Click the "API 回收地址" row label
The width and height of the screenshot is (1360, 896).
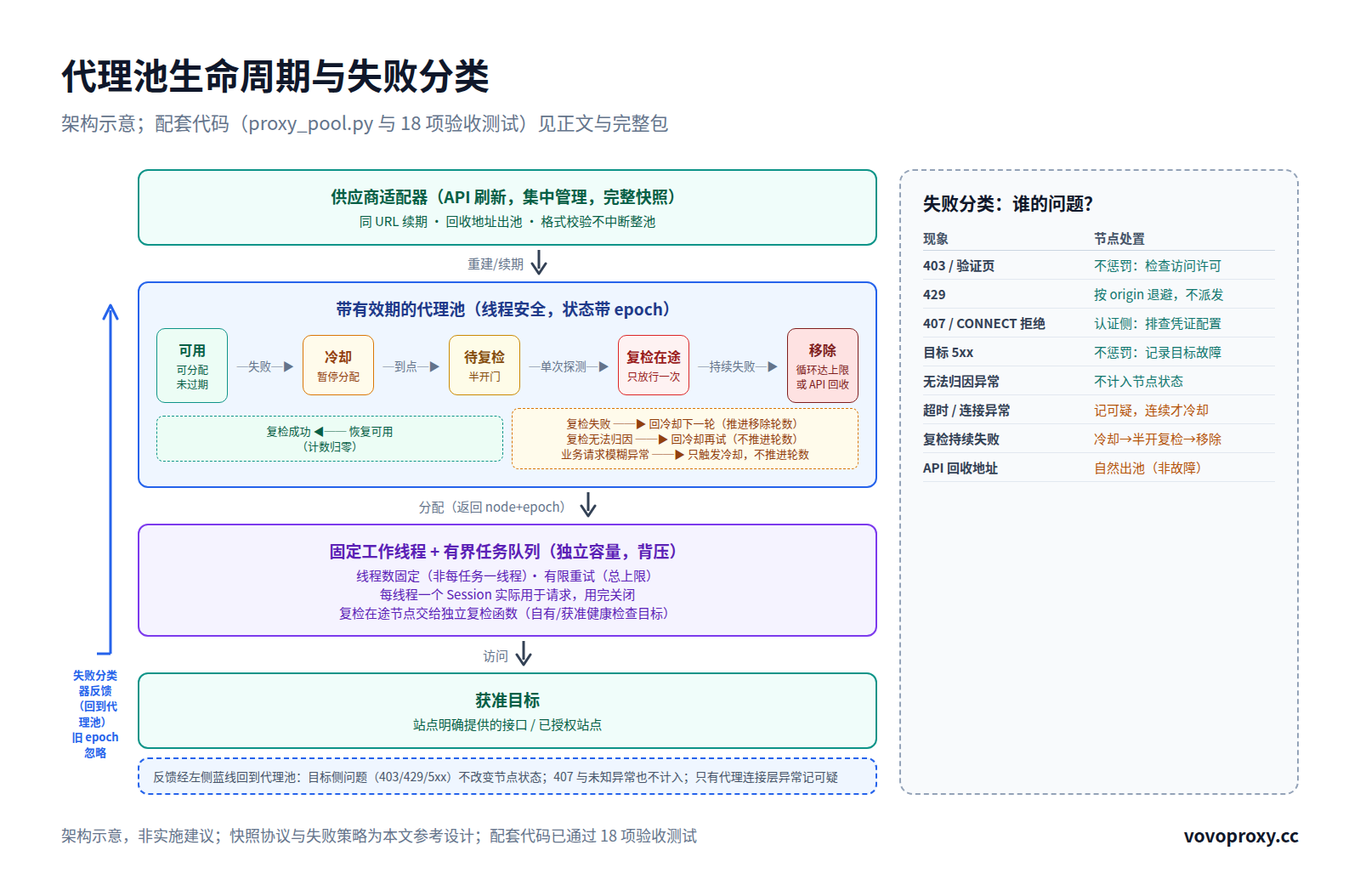click(x=960, y=468)
